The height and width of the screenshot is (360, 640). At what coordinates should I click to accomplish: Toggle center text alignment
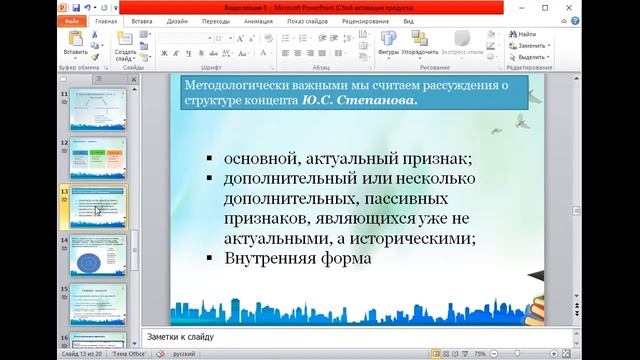click(x=298, y=53)
